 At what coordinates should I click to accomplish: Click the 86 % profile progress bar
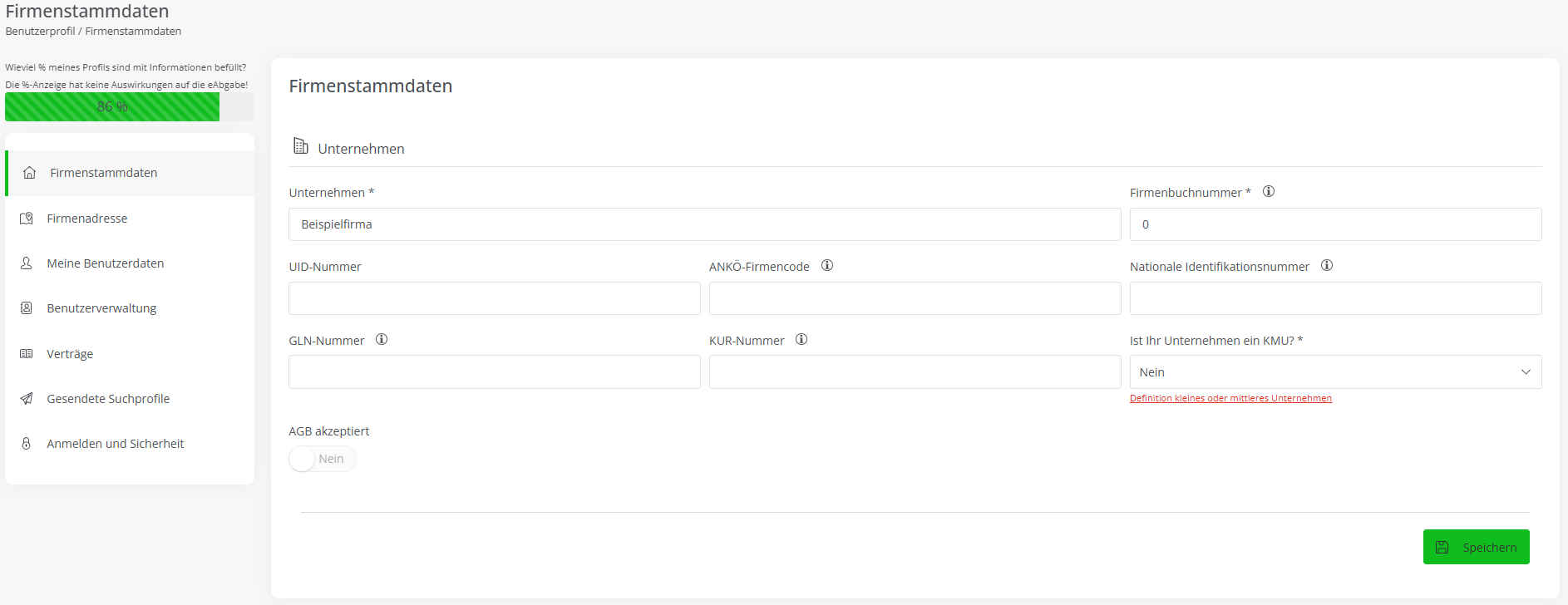pos(112,107)
